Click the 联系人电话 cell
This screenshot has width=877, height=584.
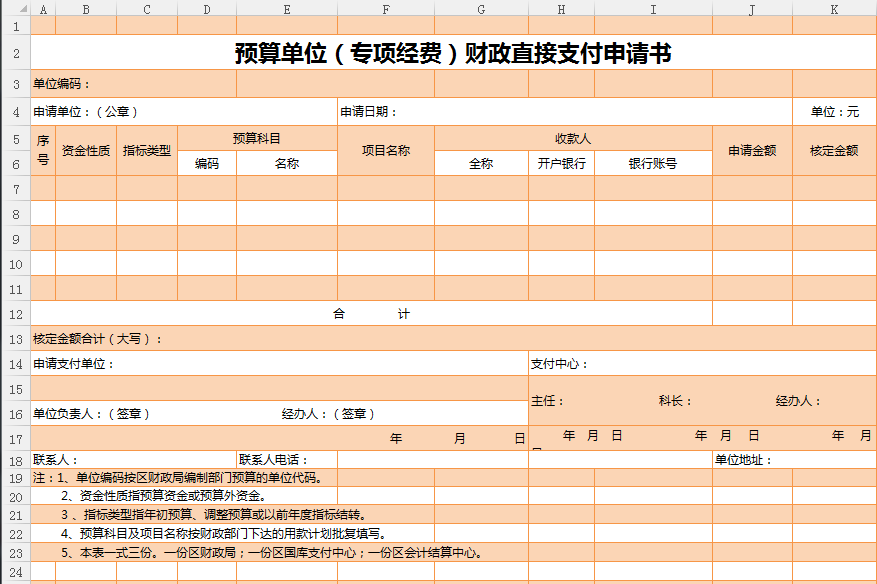[274, 460]
